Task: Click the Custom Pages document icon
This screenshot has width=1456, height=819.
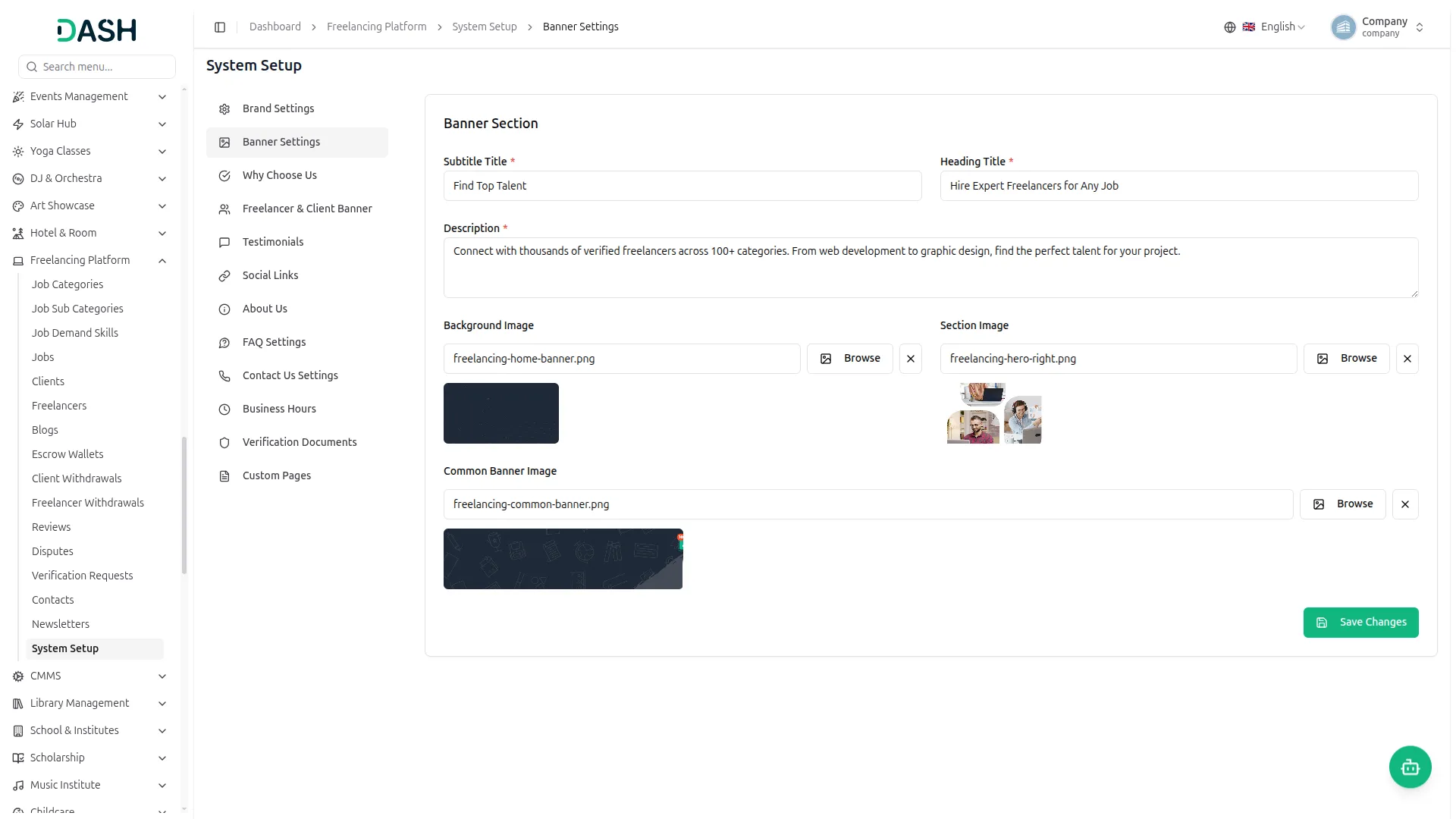Action: click(x=224, y=476)
